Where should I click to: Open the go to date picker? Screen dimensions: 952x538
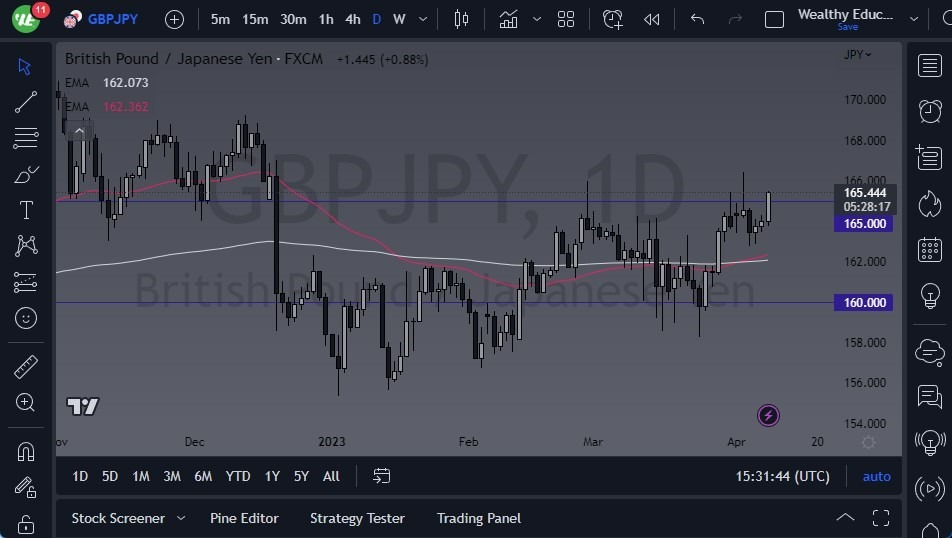(381, 476)
